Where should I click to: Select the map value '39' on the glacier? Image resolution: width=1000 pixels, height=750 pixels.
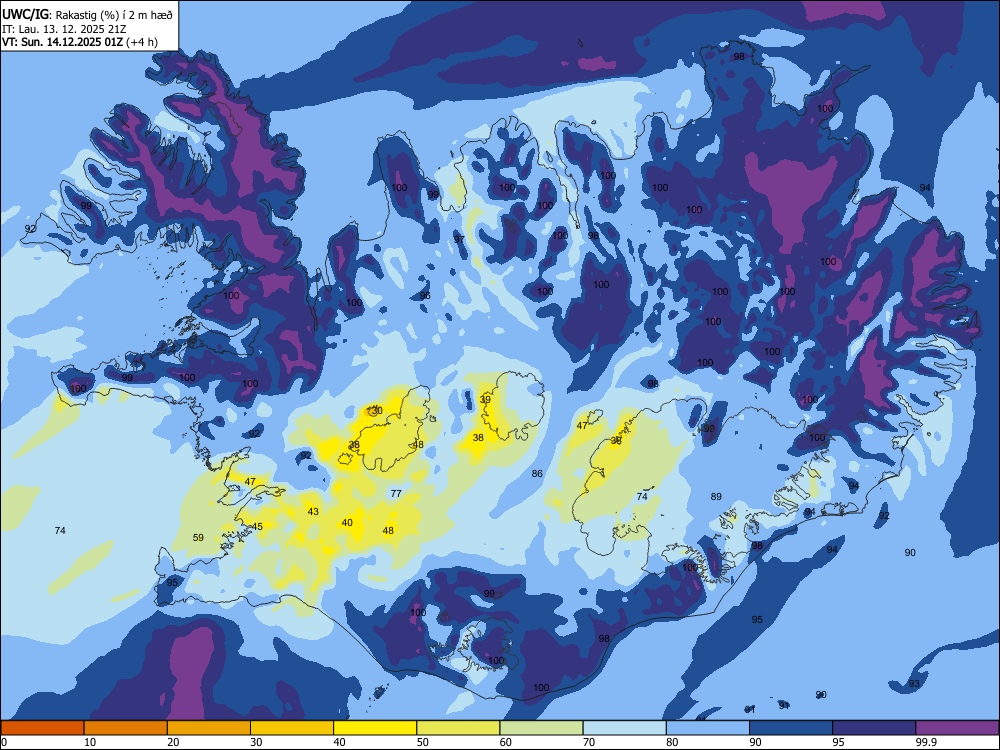pos(485,400)
